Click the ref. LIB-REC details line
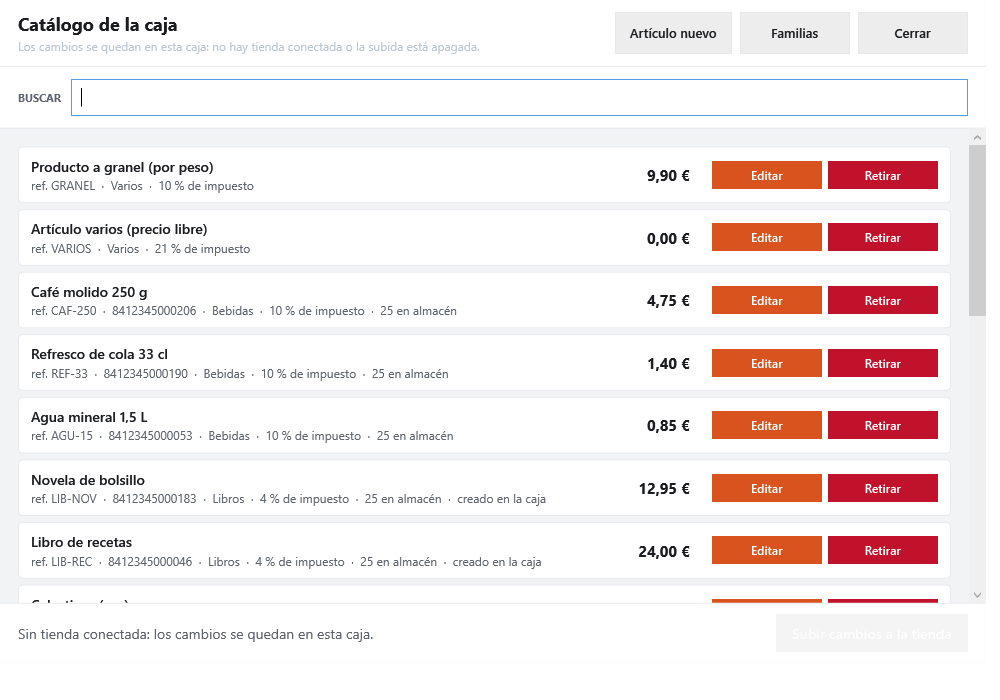 [286, 562]
